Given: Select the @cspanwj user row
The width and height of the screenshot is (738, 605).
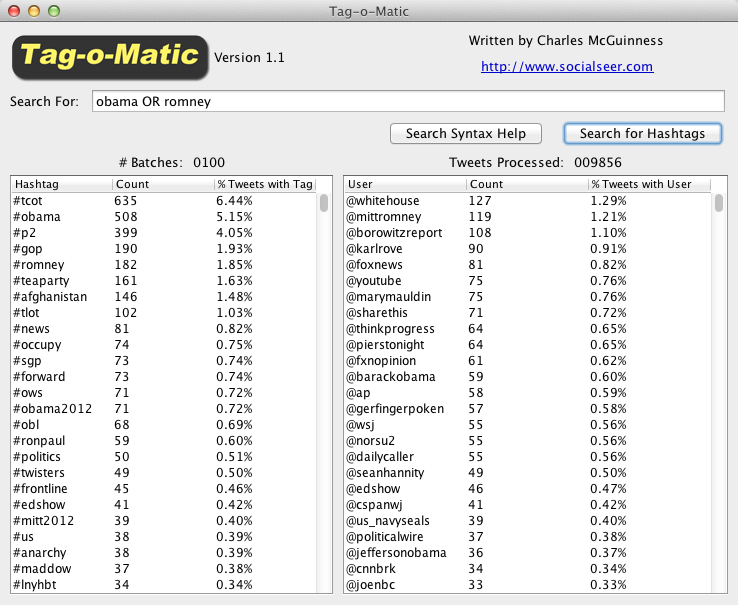Looking at the screenshot, I should [528, 505].
